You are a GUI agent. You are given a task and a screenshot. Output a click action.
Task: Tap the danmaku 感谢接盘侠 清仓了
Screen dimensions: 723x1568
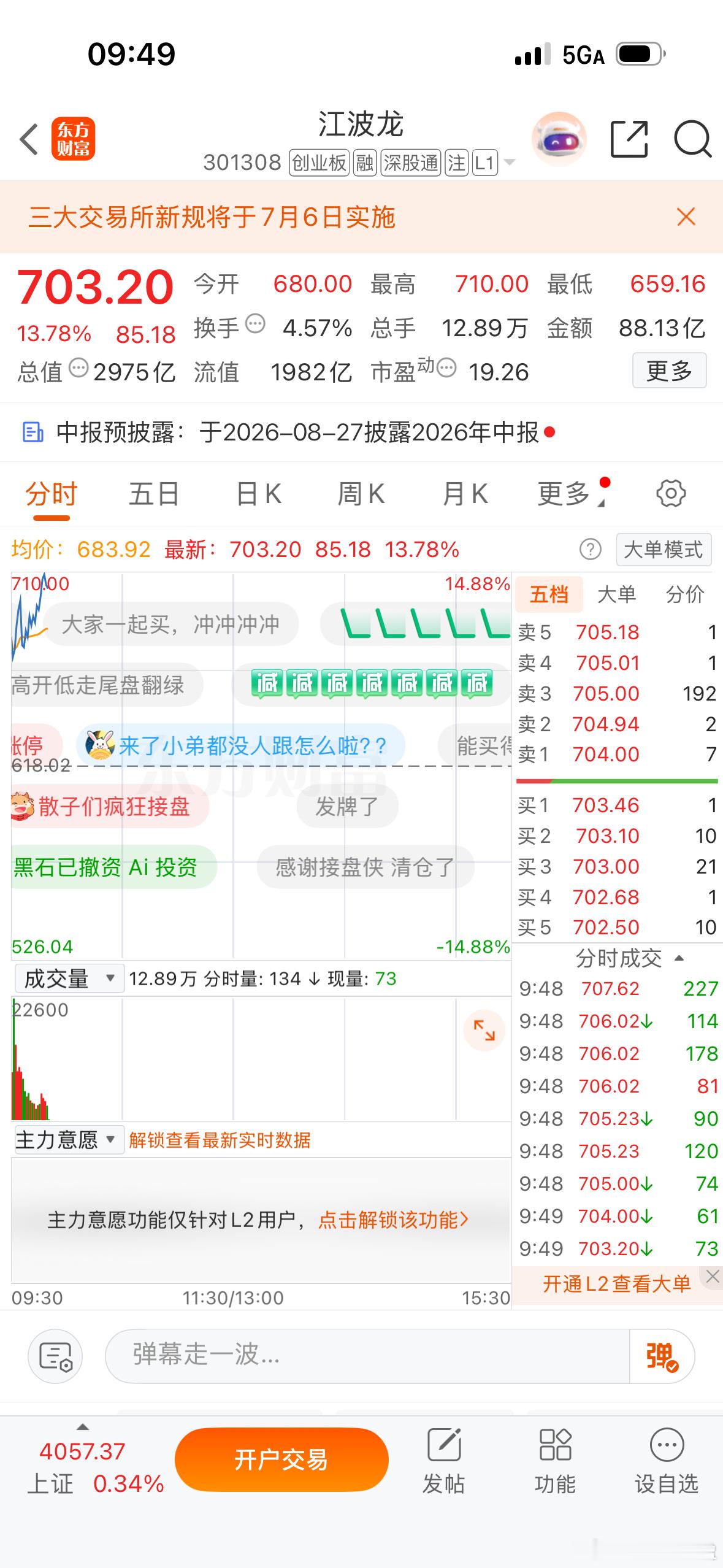pyautogui.click(x=365, y=867)
